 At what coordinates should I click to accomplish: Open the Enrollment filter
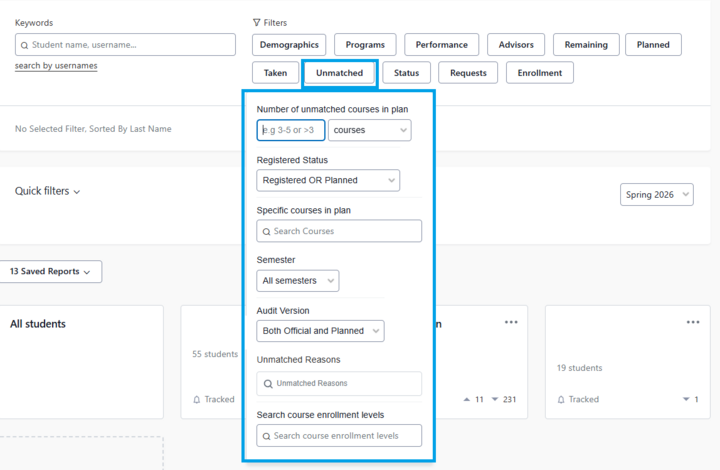540,73
